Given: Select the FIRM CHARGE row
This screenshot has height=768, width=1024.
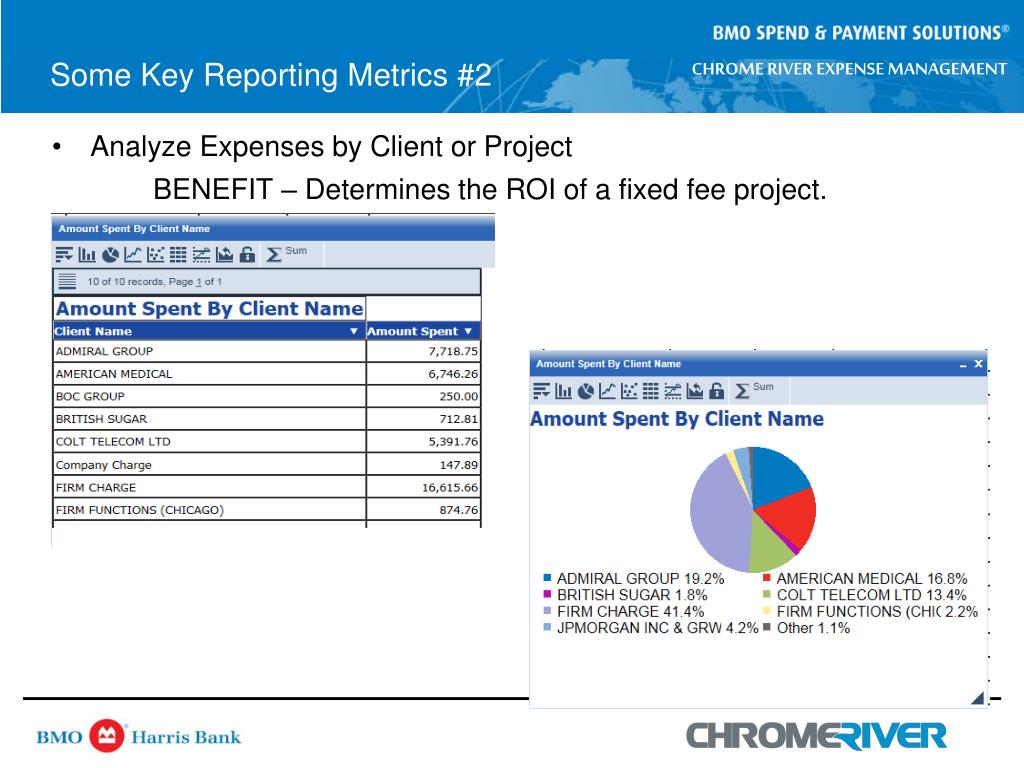Looking at the screenshot, I should point(266,487).
